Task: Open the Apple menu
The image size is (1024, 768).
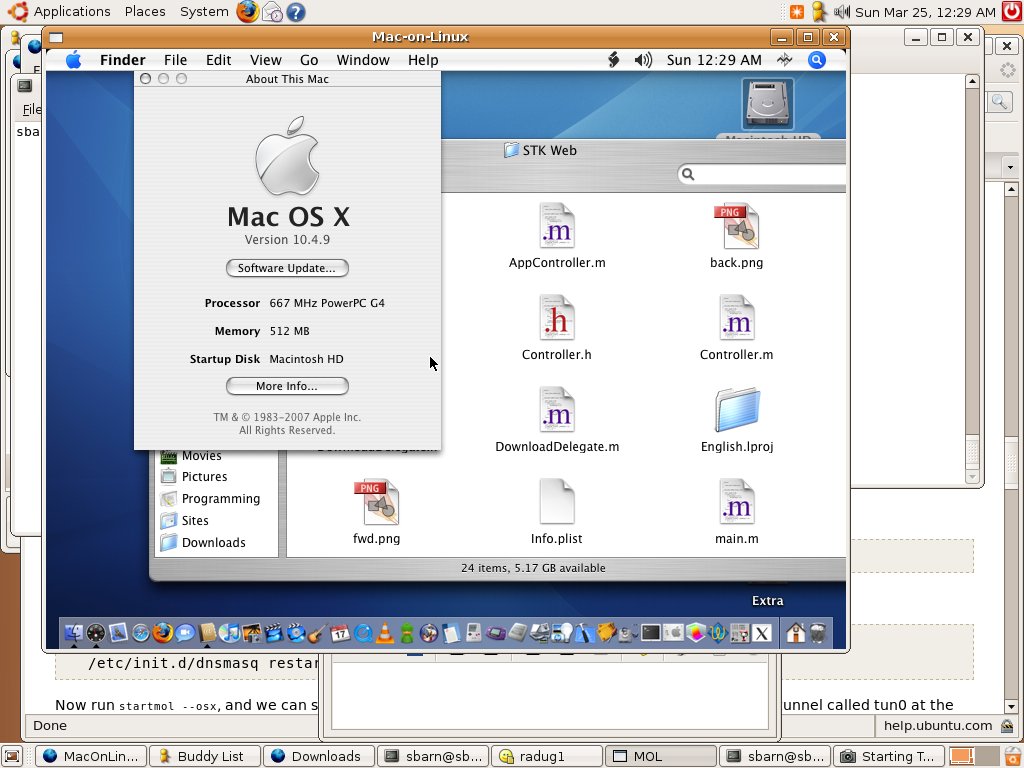Action: point(74,60)
